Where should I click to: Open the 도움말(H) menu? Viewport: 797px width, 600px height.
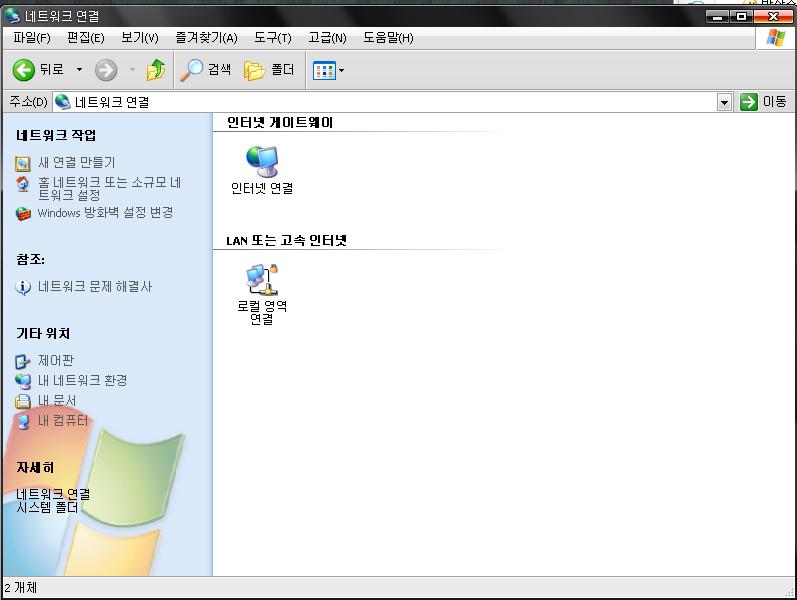pyautogui.click(x=388, y=38)
